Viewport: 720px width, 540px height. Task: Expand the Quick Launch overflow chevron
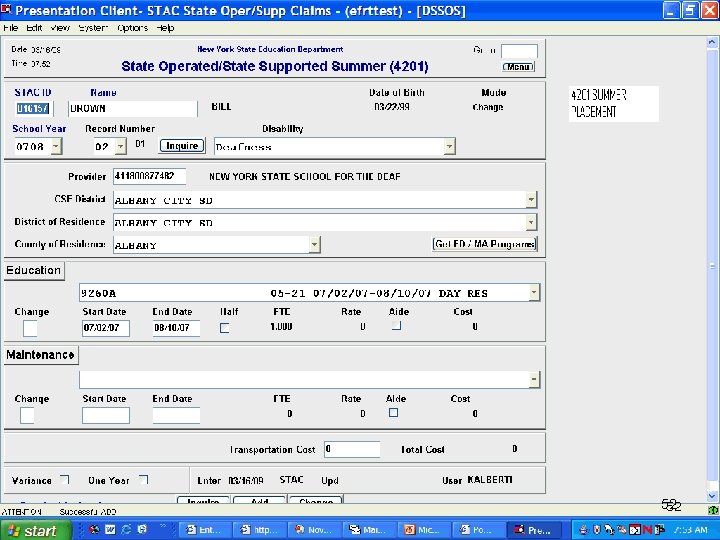(163, 526)
